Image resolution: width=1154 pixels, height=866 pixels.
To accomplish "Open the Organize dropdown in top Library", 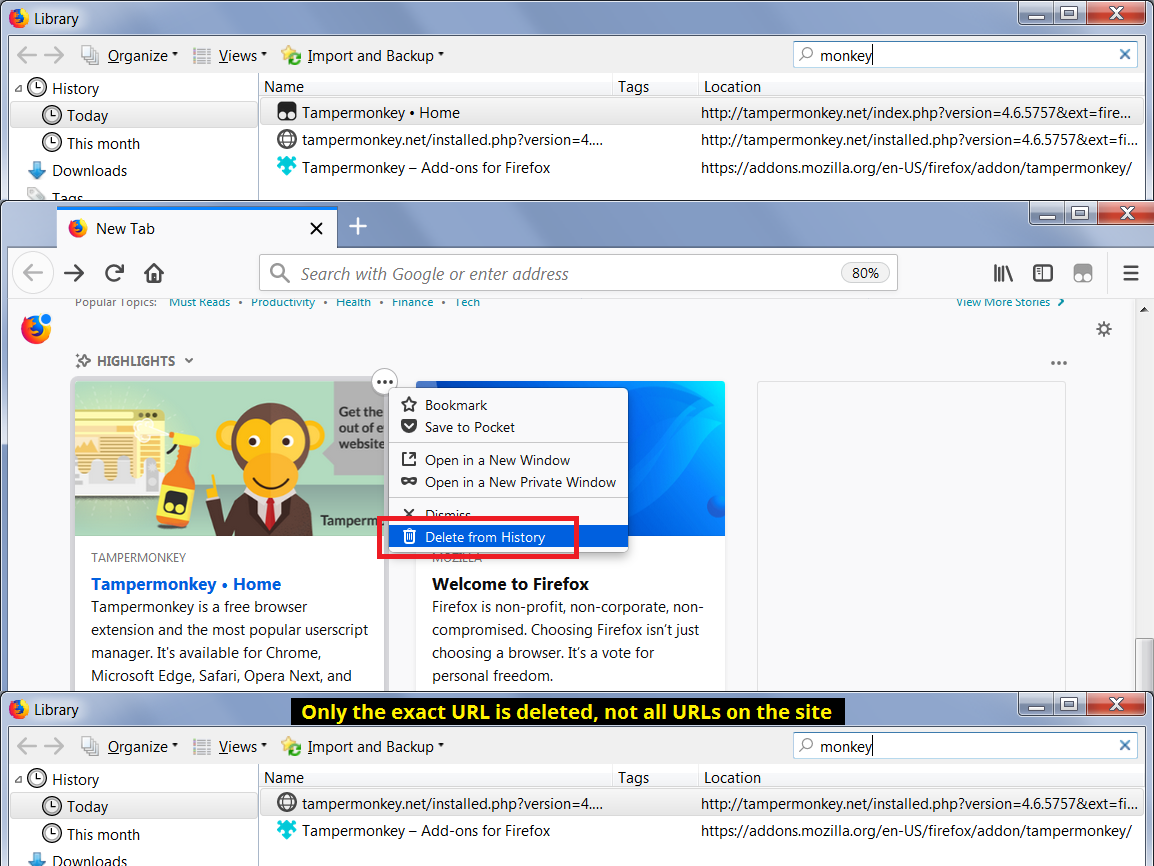I will pyautogui.click(x=141, y=56).
